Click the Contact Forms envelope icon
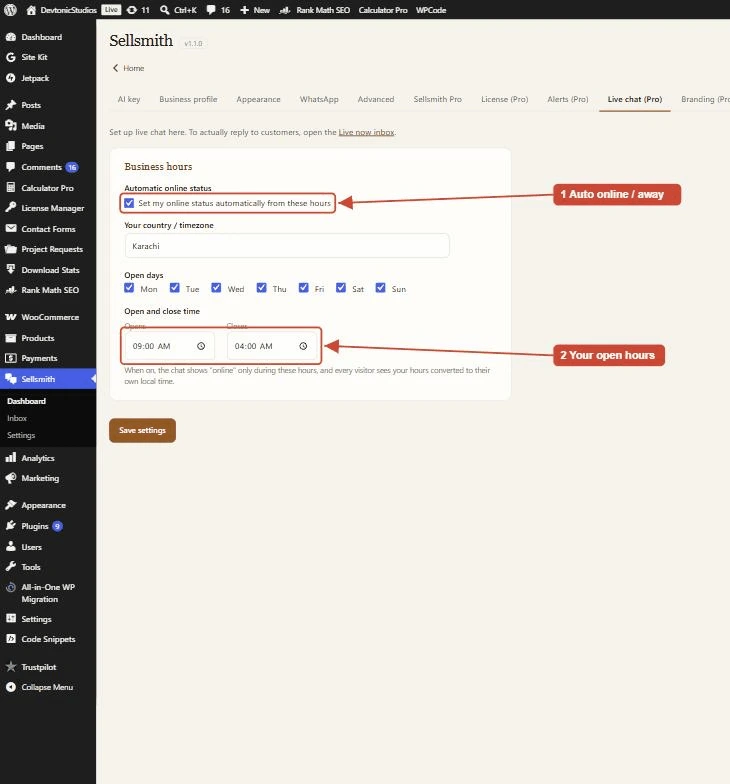730x784 pixels. 11,228
